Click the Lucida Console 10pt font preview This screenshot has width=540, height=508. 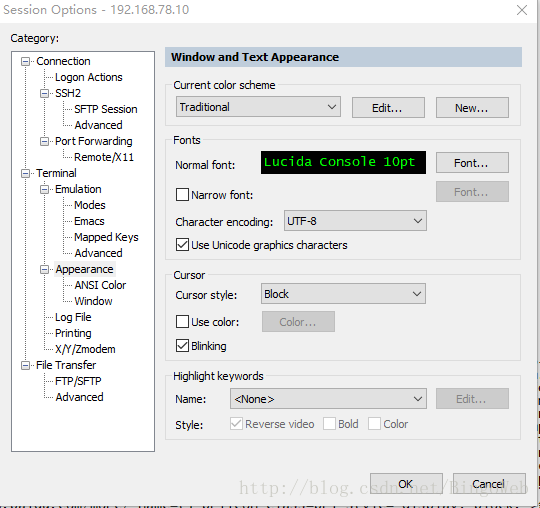coord(343,162)
